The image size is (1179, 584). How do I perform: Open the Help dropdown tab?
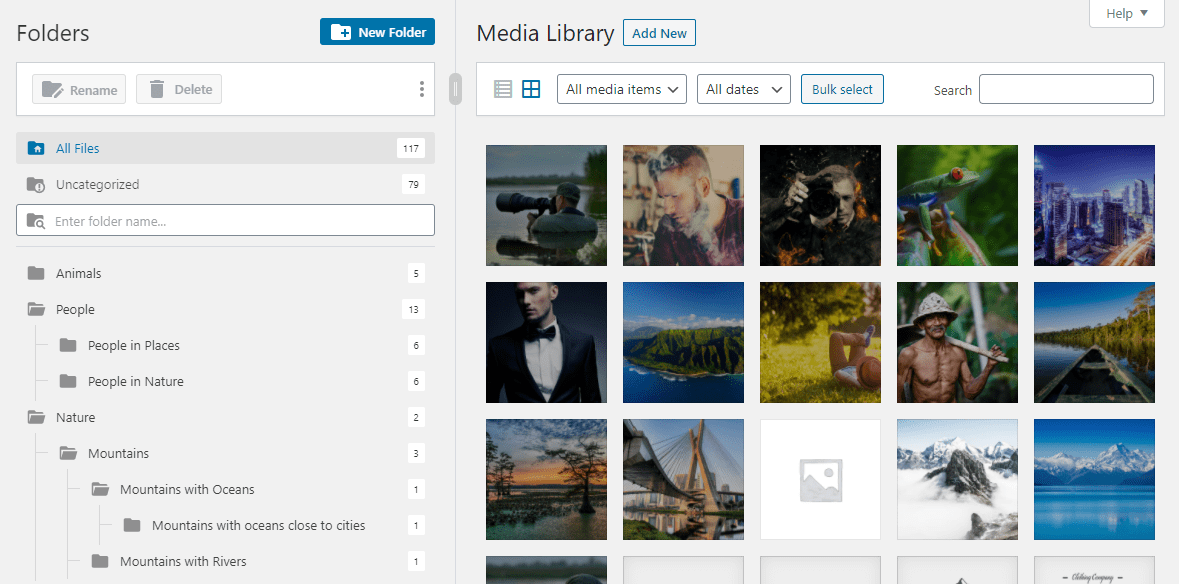[x=1127, y=13]
